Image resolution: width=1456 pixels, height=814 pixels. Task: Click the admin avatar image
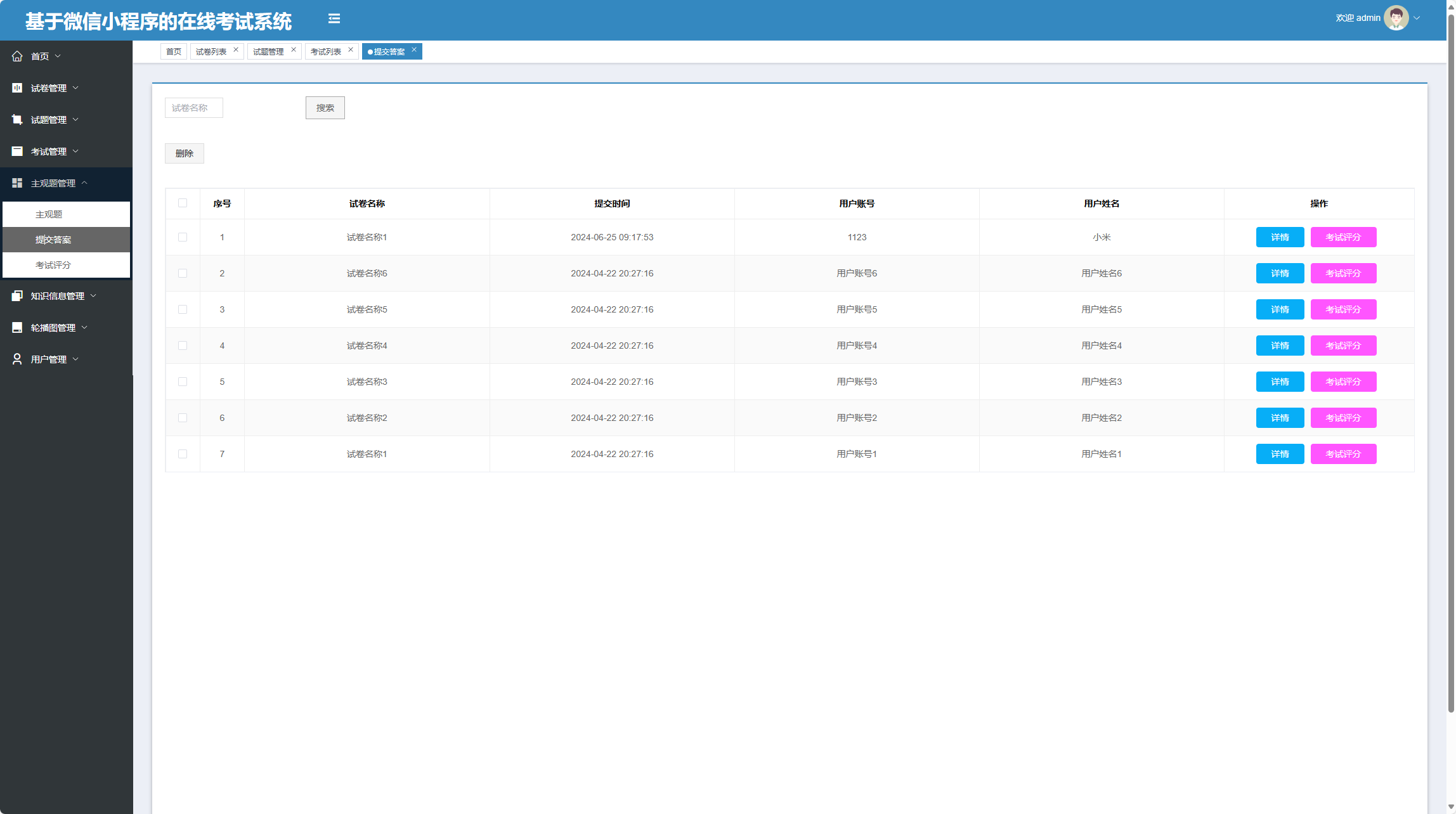click(x=1396, y=18)
